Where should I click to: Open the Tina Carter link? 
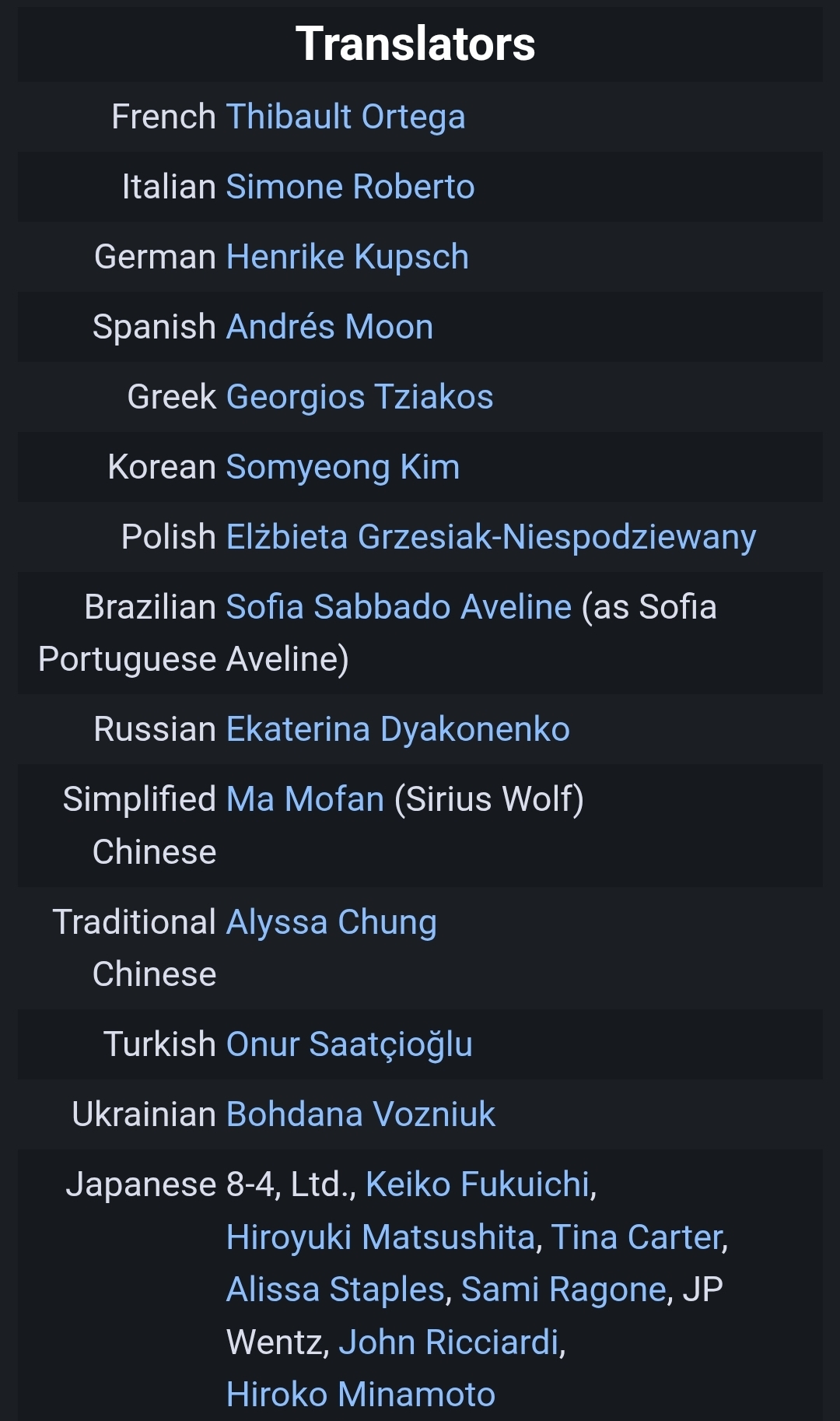pos(637,1237)
